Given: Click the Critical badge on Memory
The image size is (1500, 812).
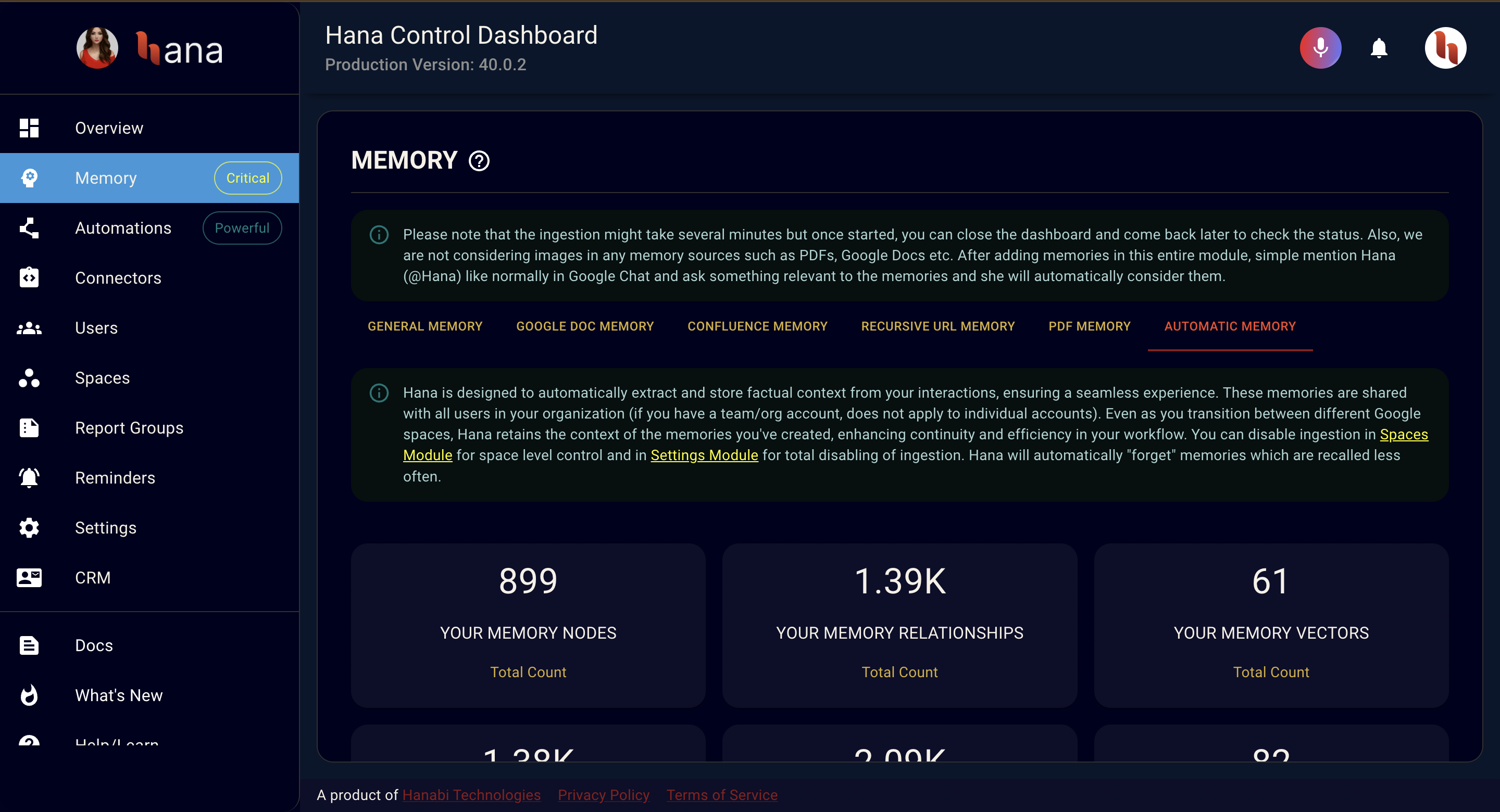Looking at the screenshot, I should [x=248, y=178].
